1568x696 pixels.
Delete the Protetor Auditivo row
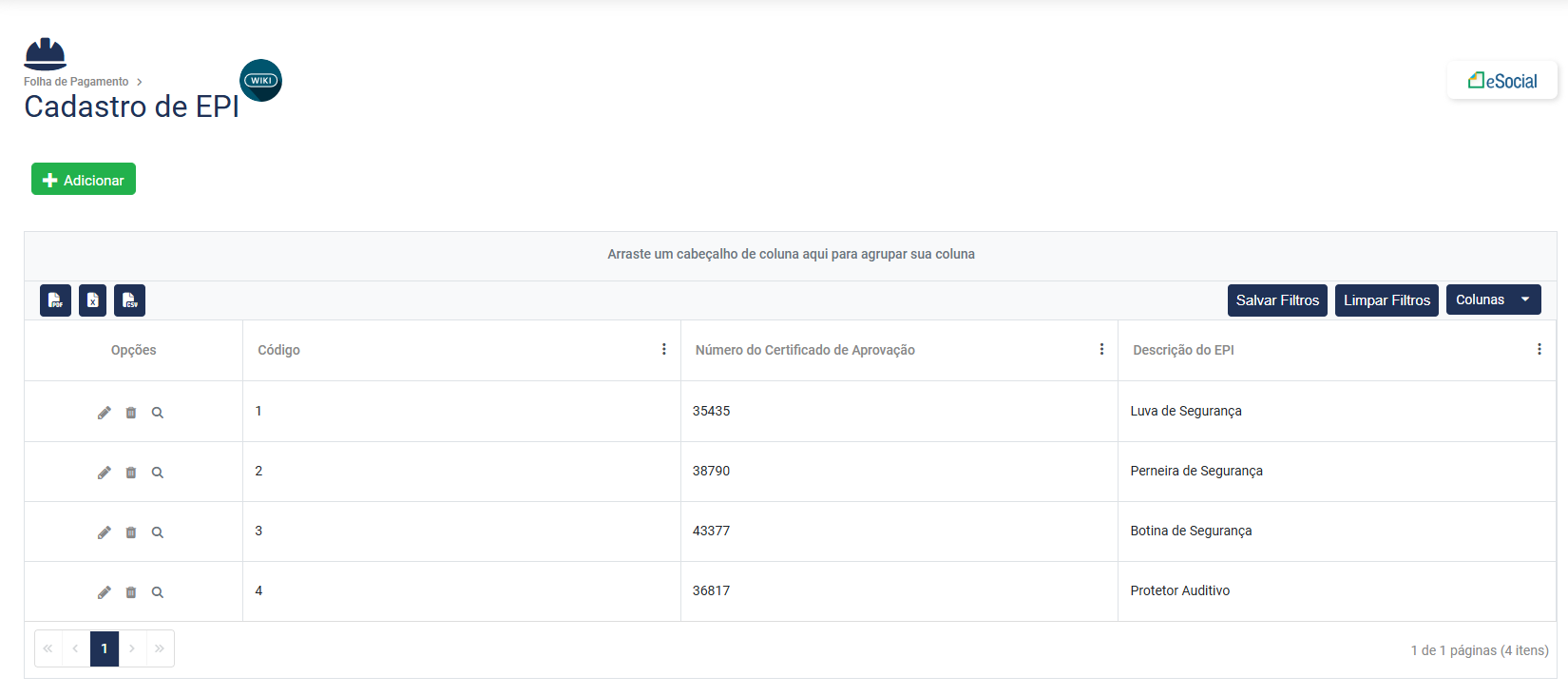[131, 592]
